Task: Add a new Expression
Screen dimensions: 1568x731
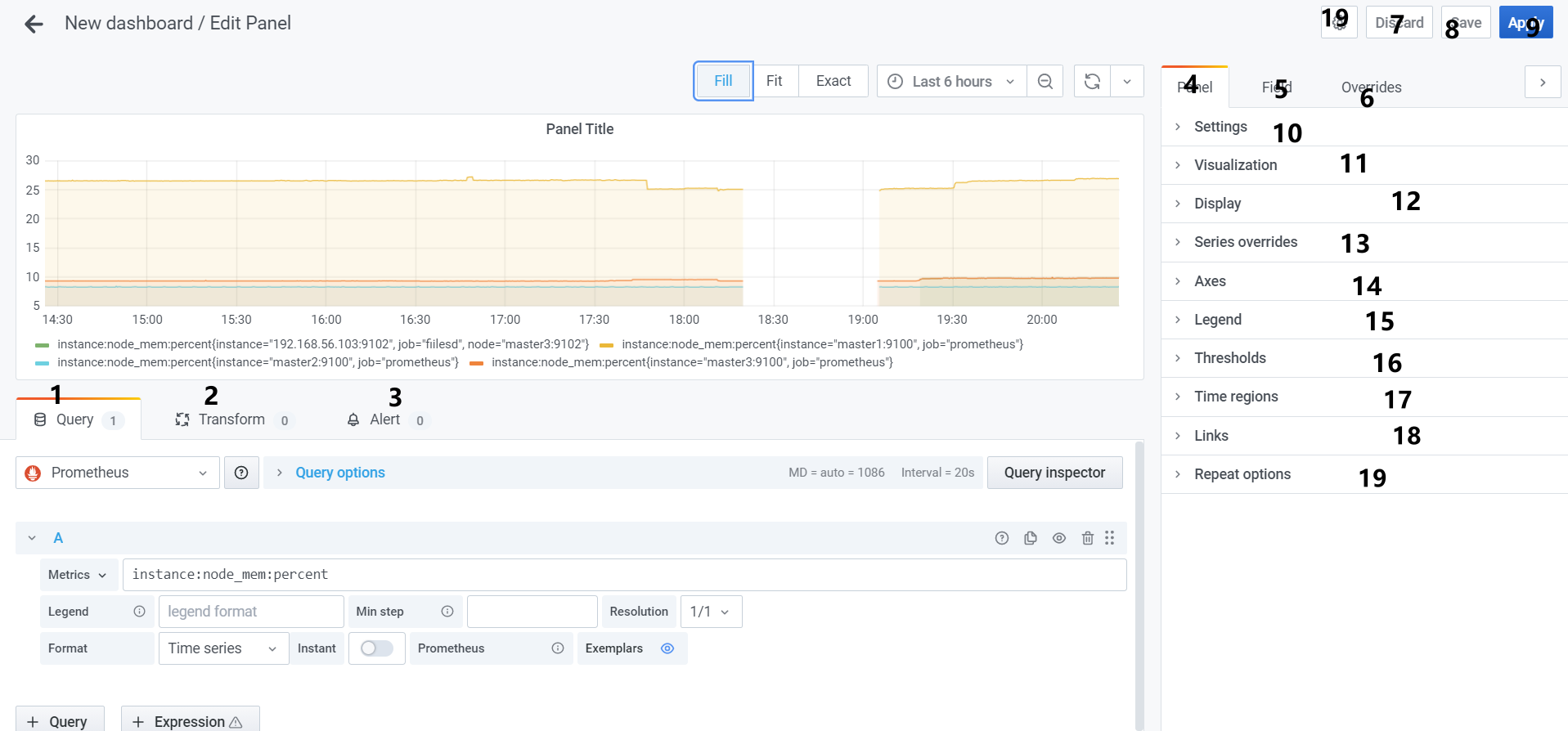Action: click(191, 720)
